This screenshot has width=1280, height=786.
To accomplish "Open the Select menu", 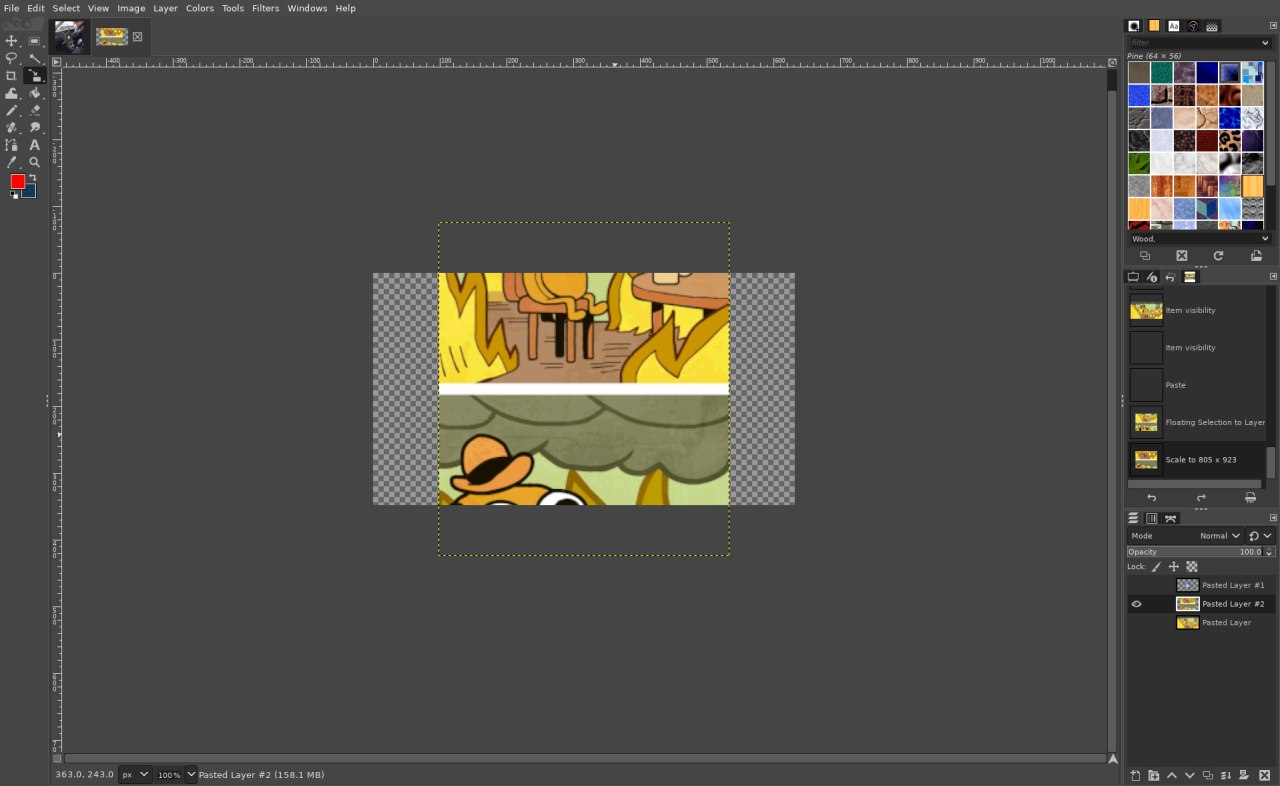I will click(66, 8).
